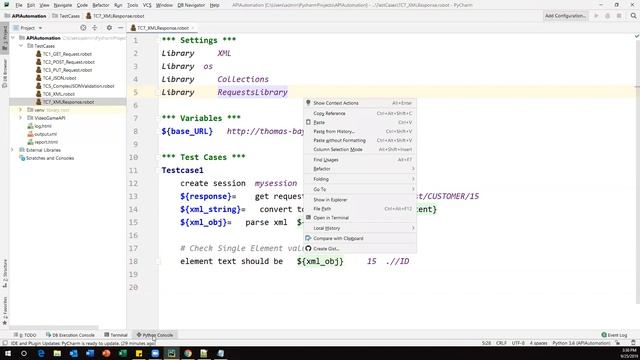This screenshot has width=640, height=360.
Task: Open PowerPoint from taskbar
Action: (106, 353)
